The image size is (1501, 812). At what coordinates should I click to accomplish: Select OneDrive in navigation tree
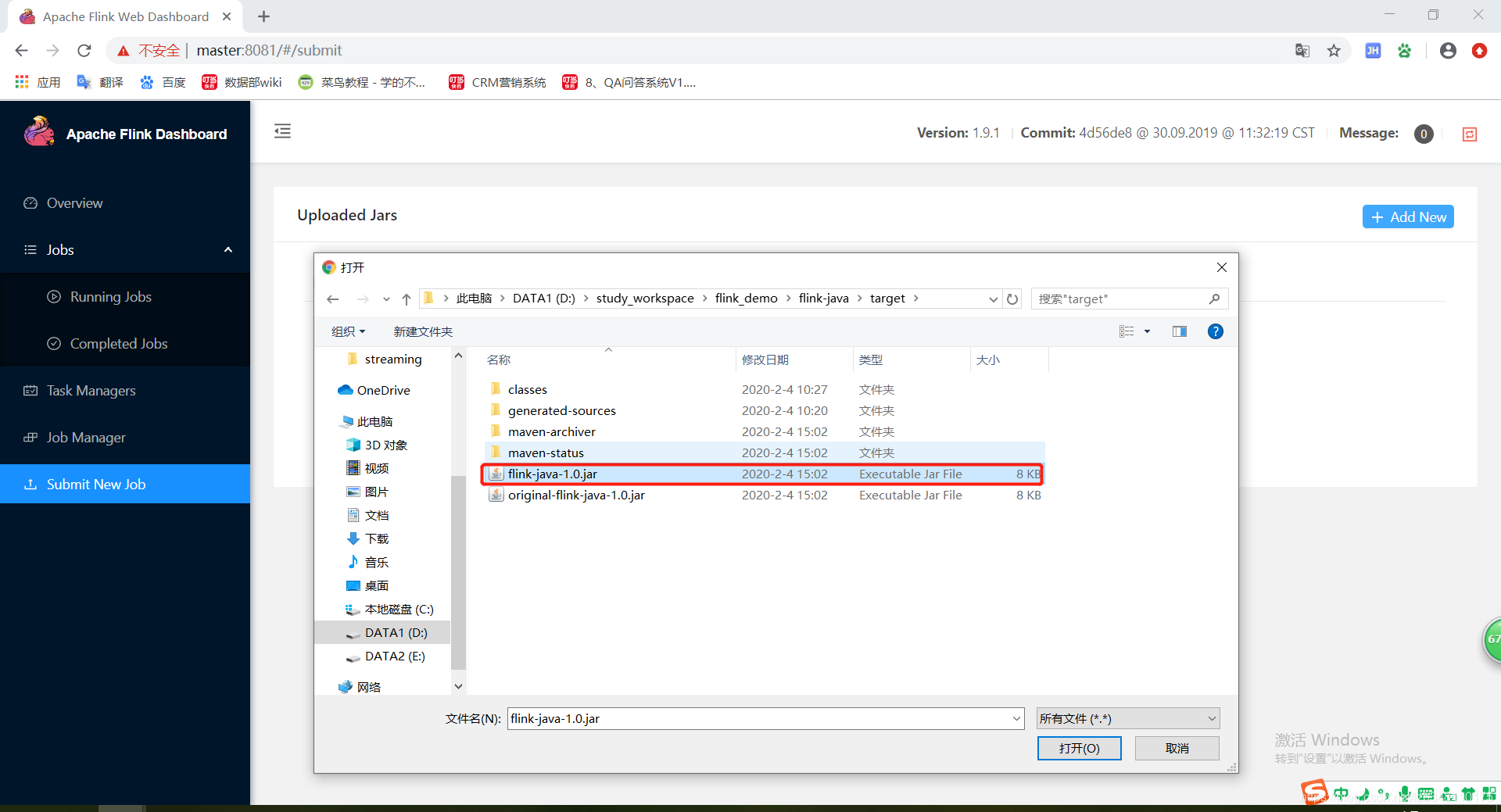383,390
